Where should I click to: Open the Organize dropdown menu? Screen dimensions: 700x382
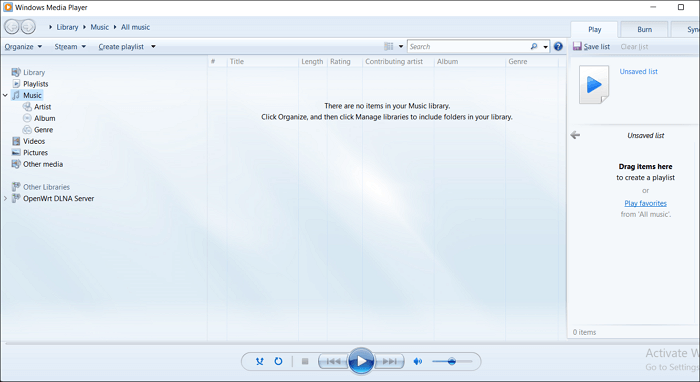(x=23, y=46)
